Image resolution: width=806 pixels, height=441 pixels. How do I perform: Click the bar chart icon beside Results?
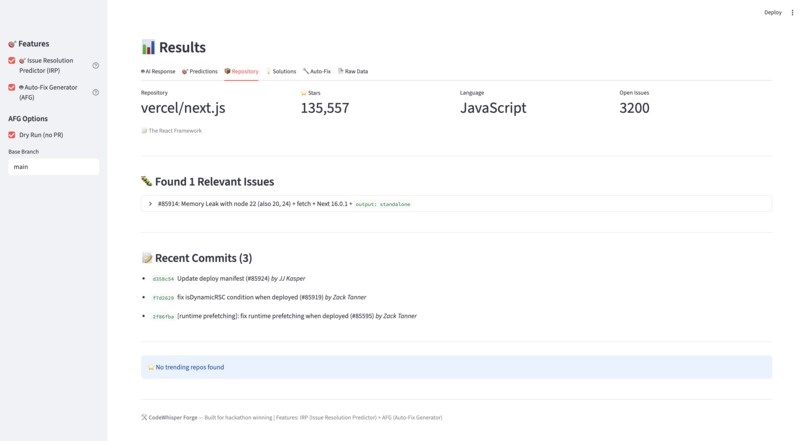[148, 47]
